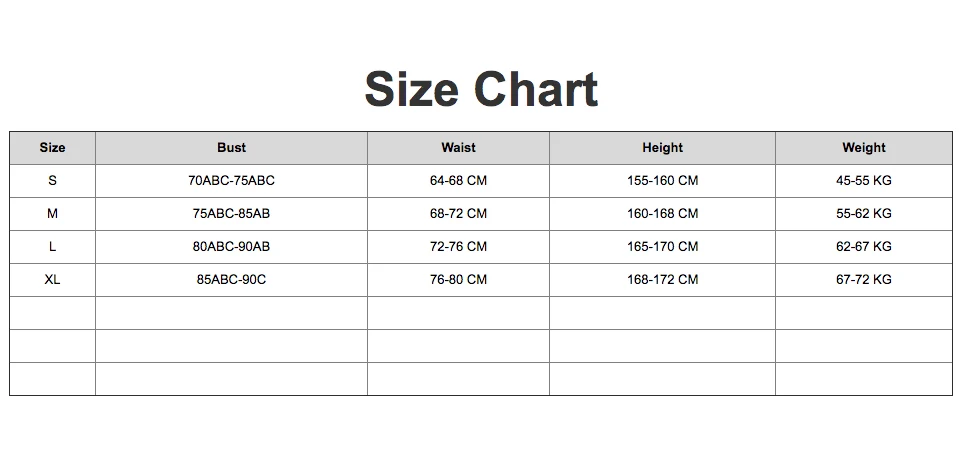Select the 64-68 CM waist cell
This screenshot has height=460, width=959.
tap(458, 181)
